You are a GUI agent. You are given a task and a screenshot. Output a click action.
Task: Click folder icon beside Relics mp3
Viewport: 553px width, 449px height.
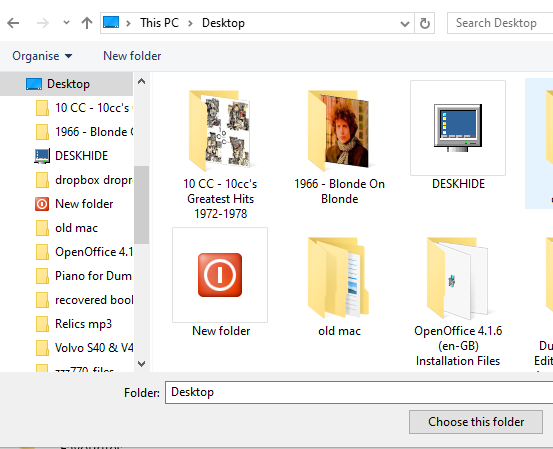(x=42, y=324)
